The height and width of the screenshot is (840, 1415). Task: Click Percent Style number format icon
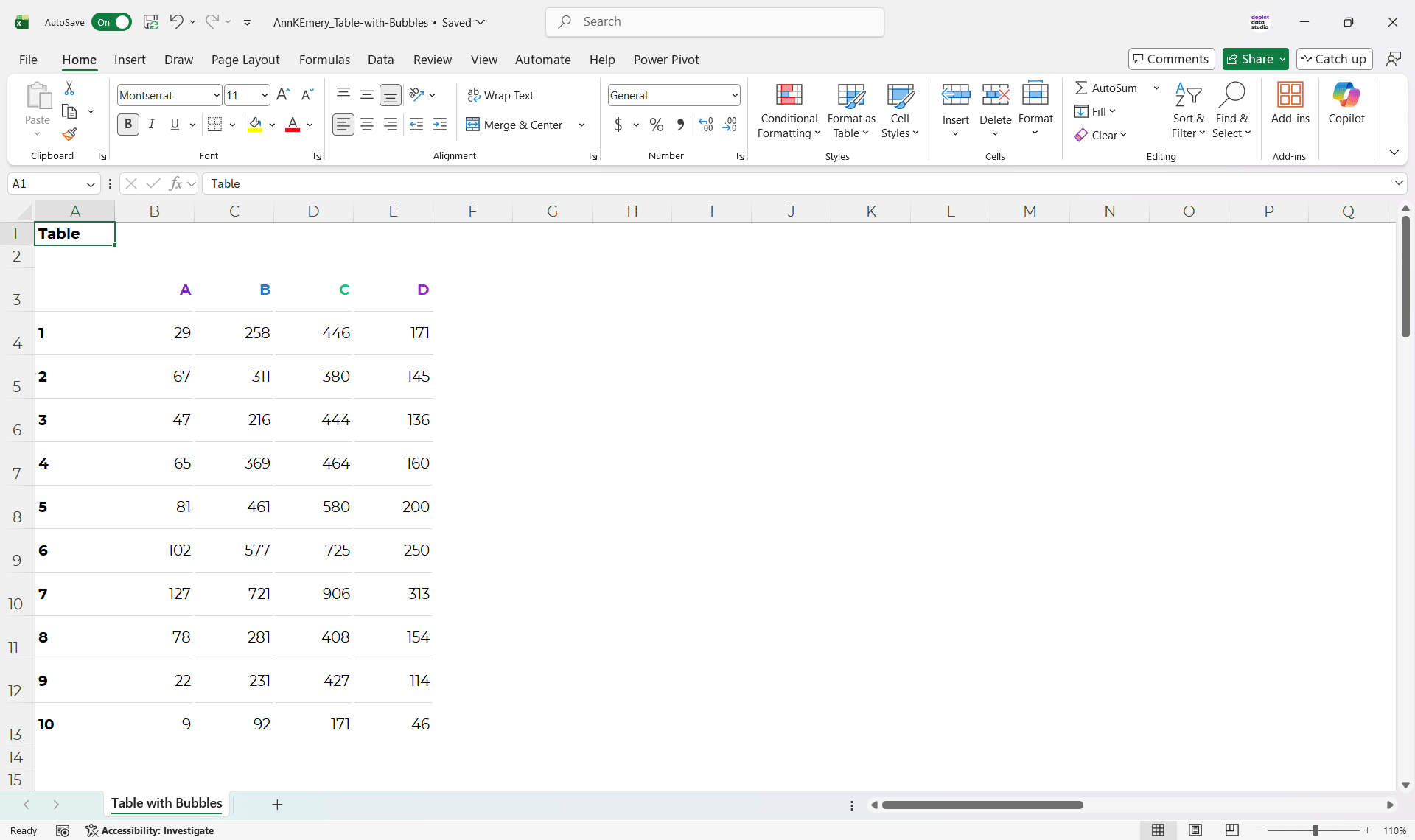pos(656,125)
